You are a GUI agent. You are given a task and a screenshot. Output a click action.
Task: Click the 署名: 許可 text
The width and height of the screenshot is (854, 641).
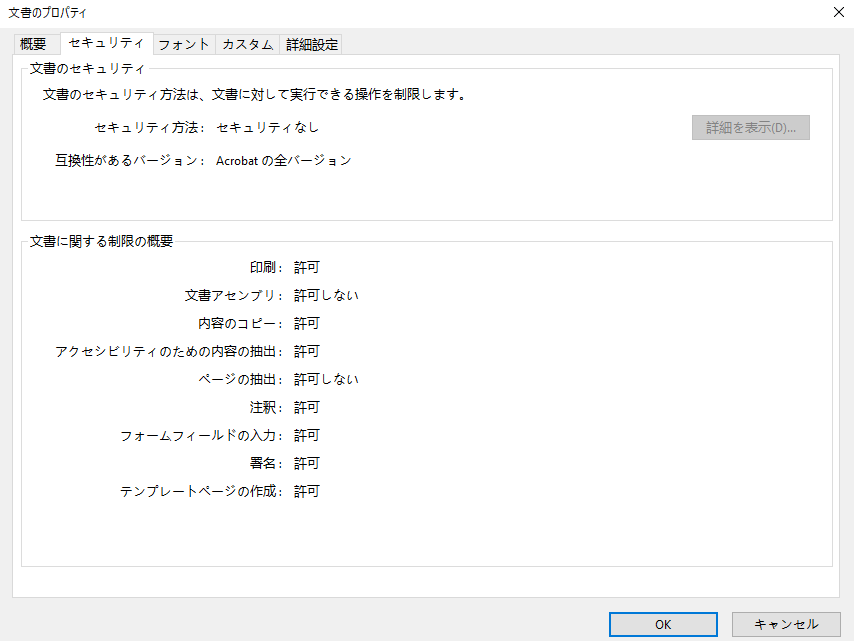click(x=288, y=463)
